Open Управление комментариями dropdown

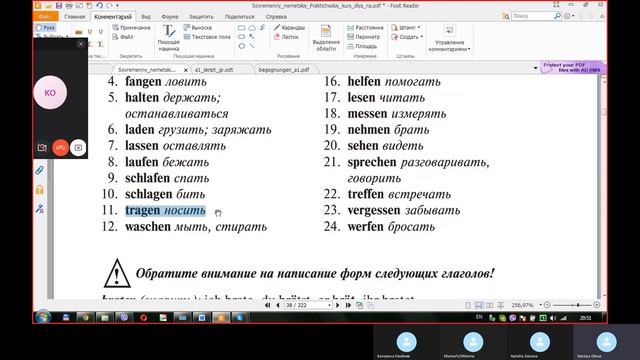click(x=449, y=38)
